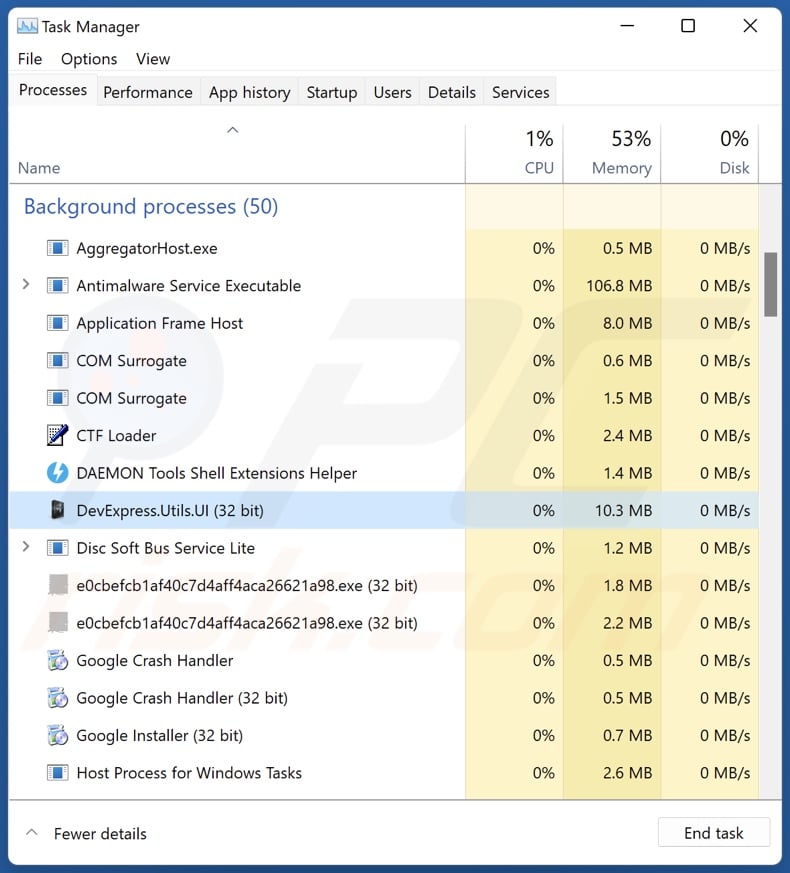Click the Host Process for Windows Tasks icon
The image size is (790, 873).
pyautogui.click(x=57, y=773)
